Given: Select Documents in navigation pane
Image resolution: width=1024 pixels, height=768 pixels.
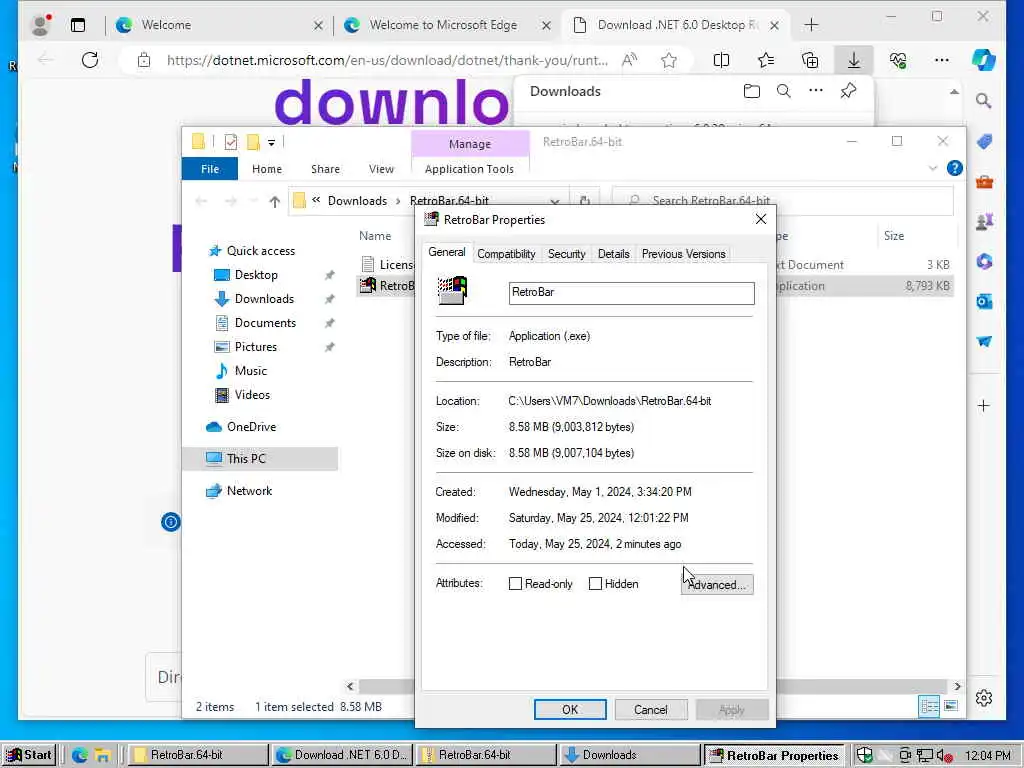Looking at the screenshot, I should pyautogui.click(x=265, y=323).
